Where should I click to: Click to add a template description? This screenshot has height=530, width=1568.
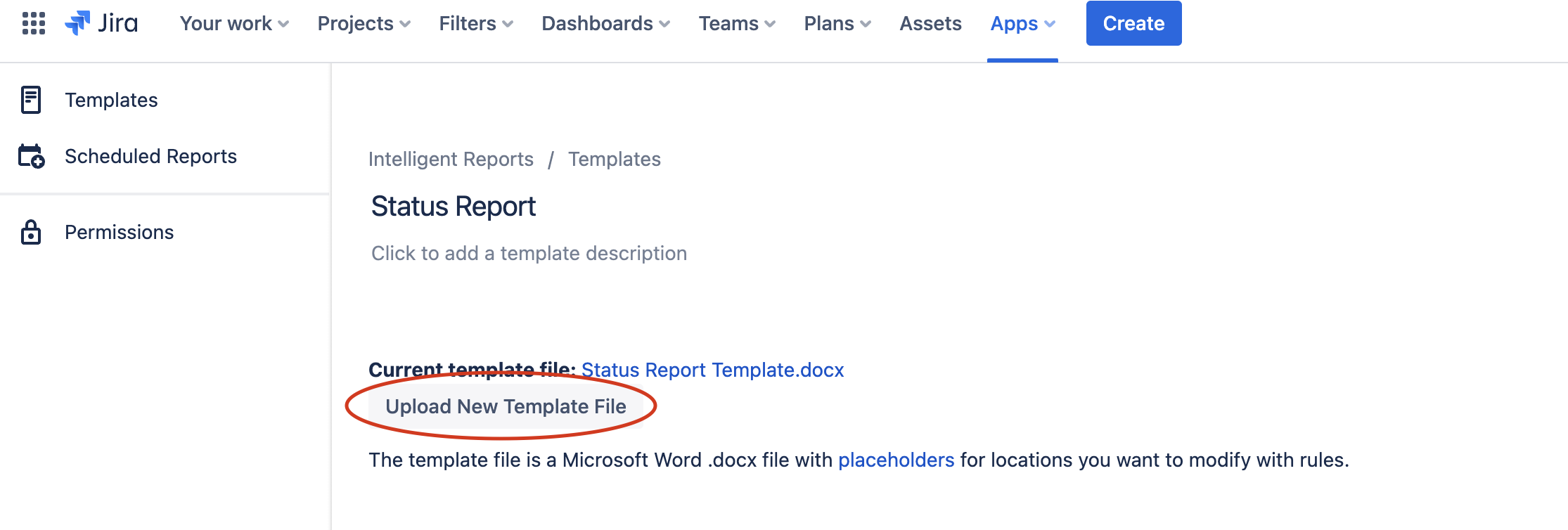point(528,253)
